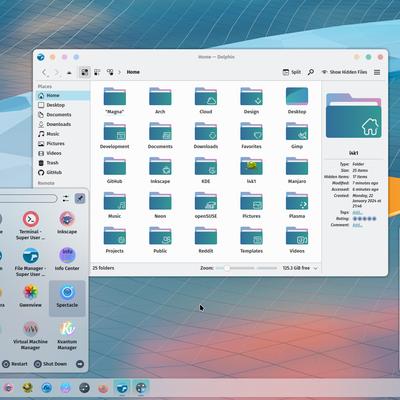The width and height of the screenshot is (400, 400).
Task: Switch to details tree view mode
Action: (x=110, y=72)
